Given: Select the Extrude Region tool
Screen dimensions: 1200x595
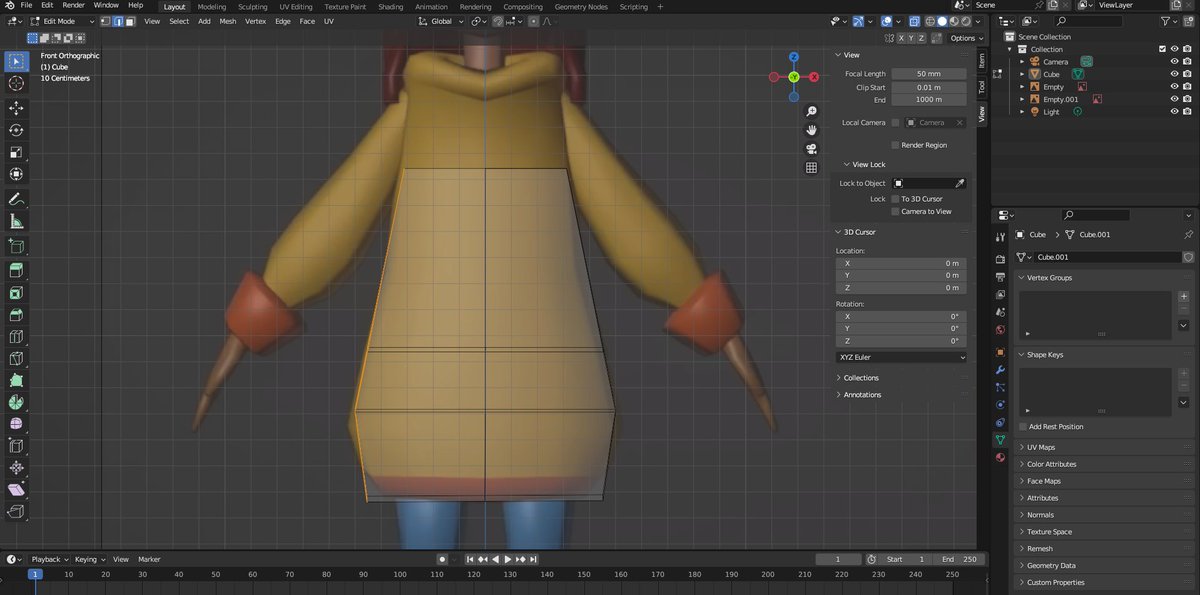Looking at the screenshot, I should pyautogui.click(x=16, y=270).
